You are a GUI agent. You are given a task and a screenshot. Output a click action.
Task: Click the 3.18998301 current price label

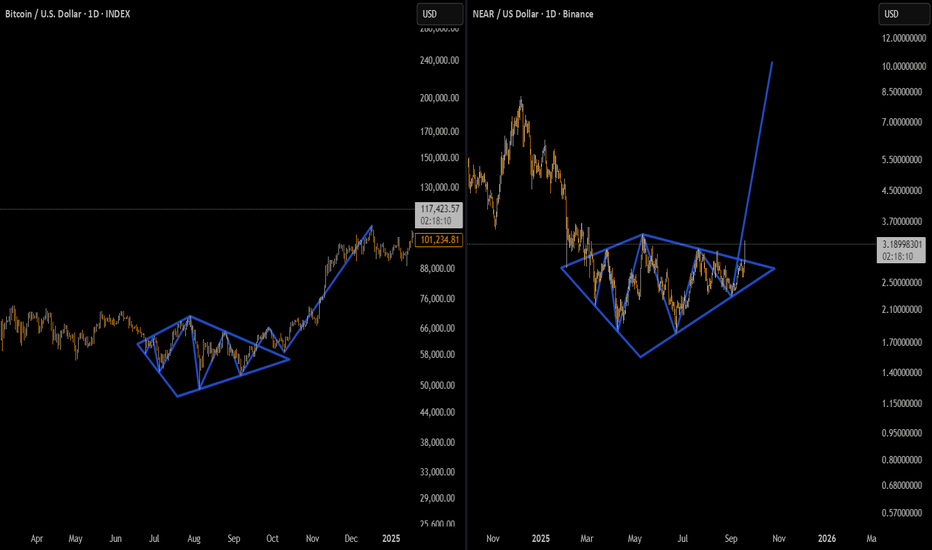[x=904, y=243]
